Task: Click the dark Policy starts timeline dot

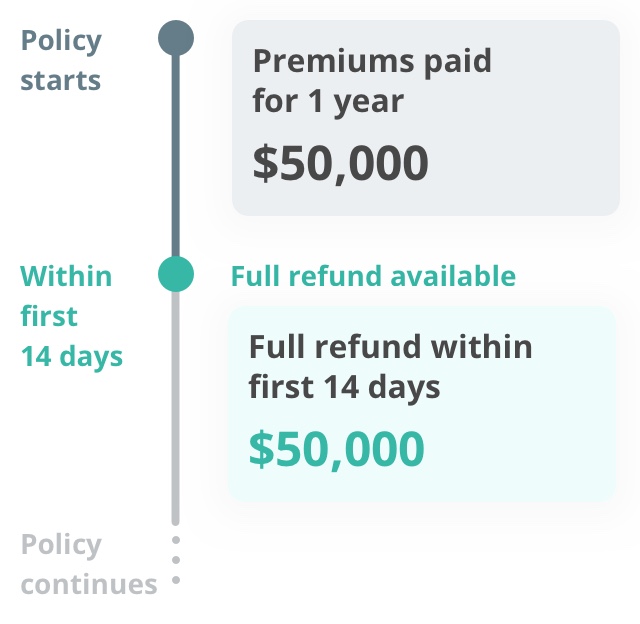Action: point(176,38)
